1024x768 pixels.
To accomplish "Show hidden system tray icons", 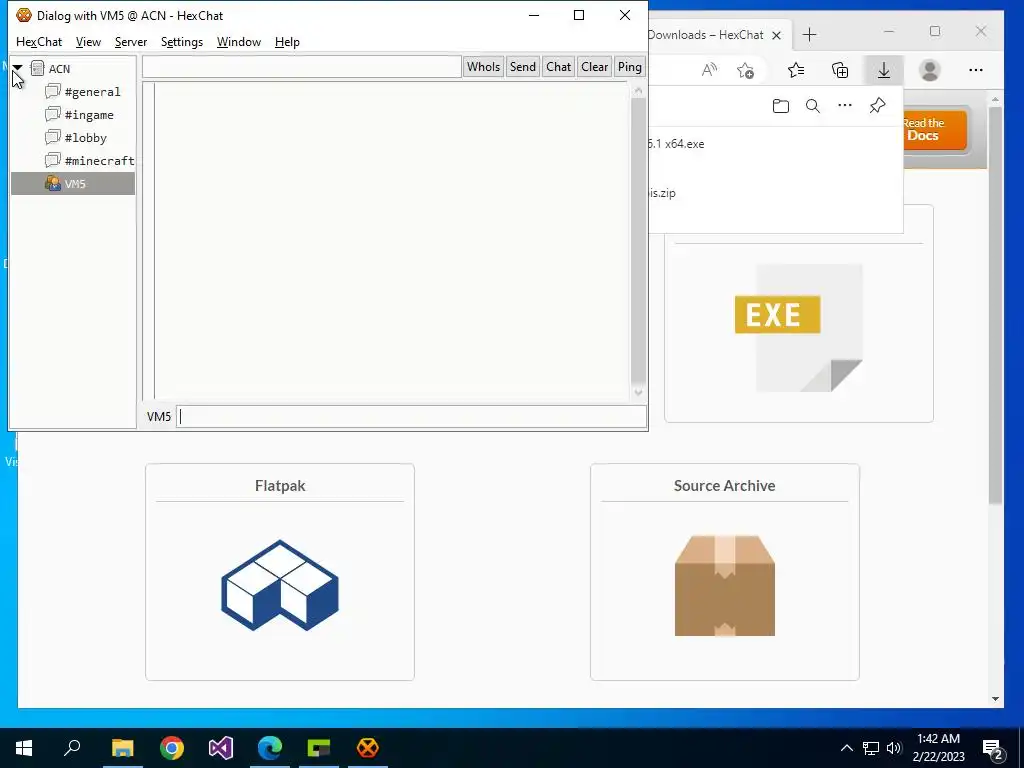I will 846,748.
